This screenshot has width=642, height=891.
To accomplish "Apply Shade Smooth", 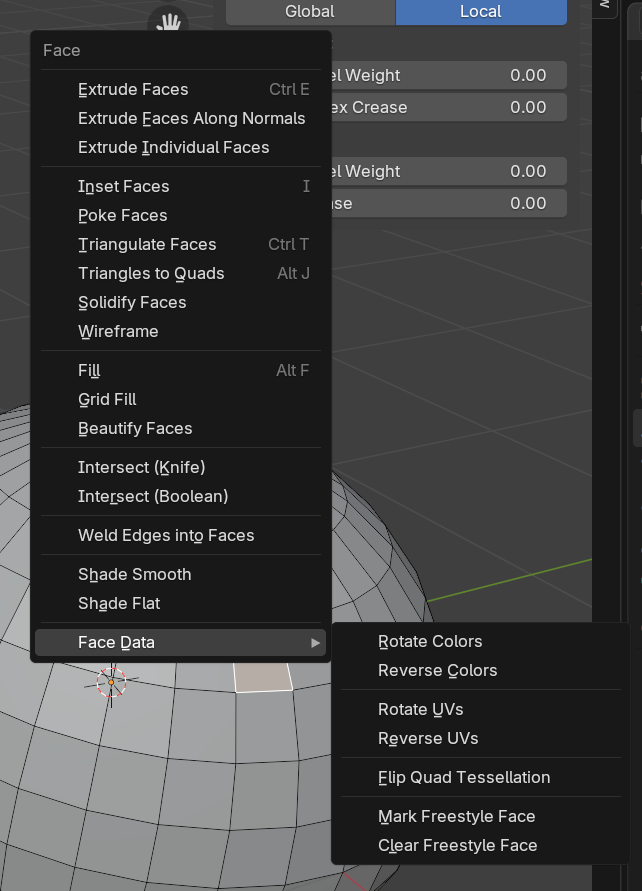I will 181,574.
